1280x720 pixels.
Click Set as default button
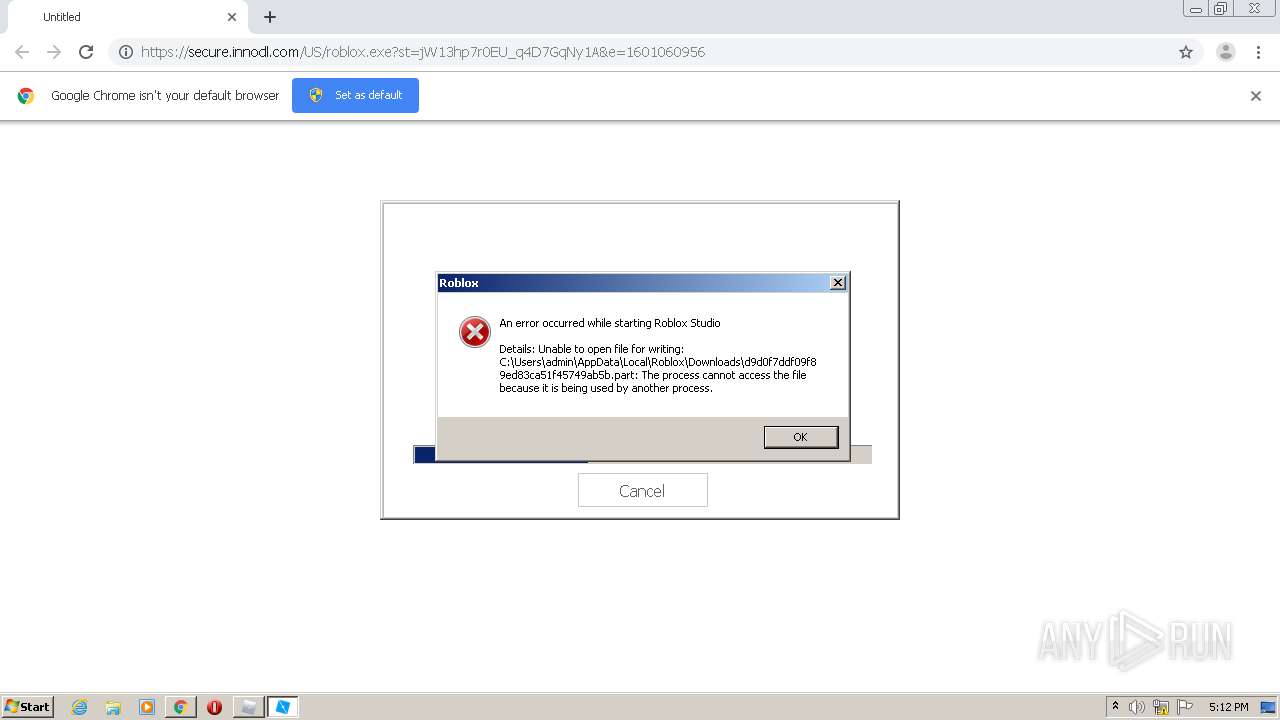tap(355, 95)
